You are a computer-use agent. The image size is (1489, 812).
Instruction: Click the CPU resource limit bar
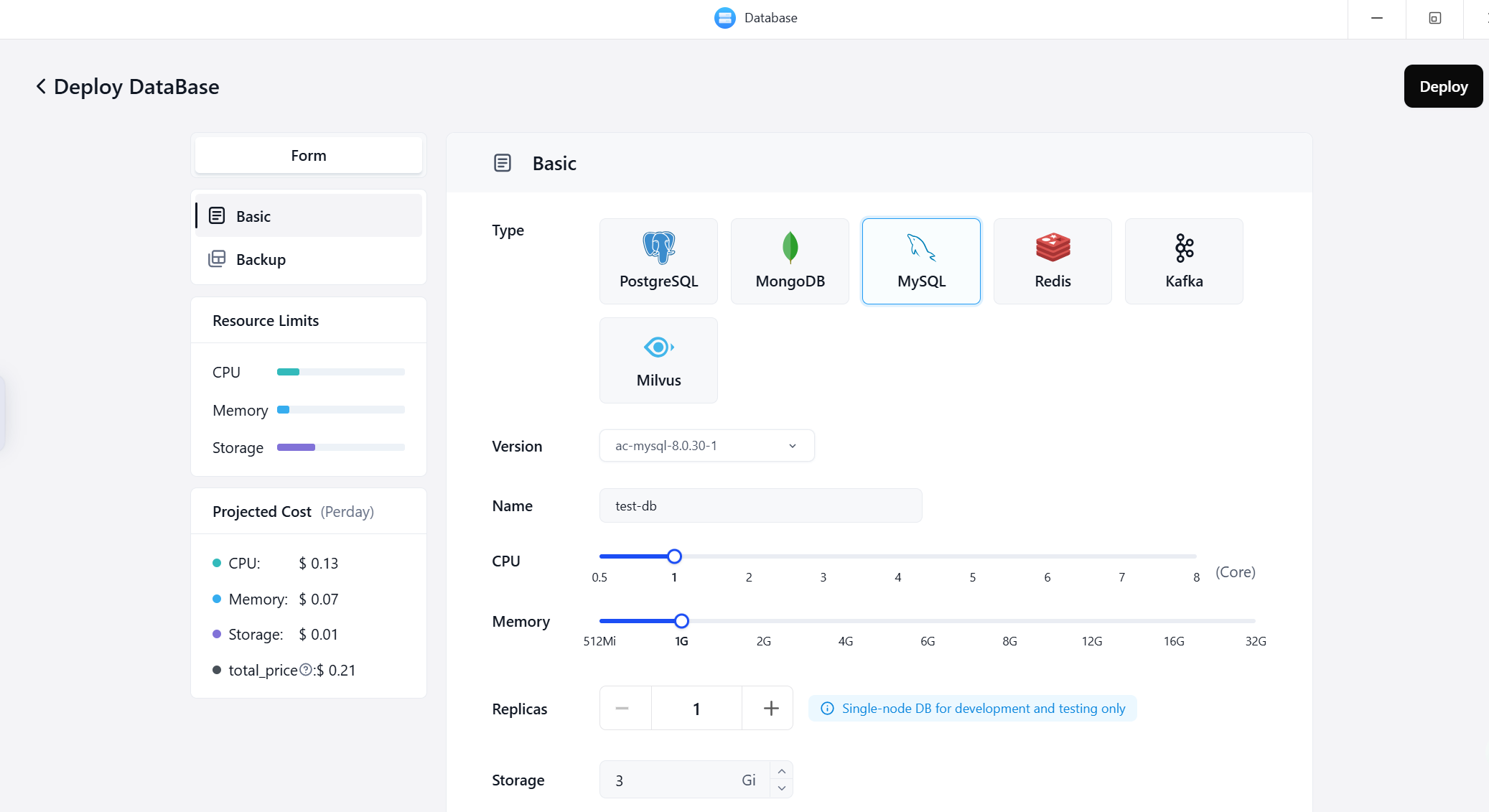341,372
